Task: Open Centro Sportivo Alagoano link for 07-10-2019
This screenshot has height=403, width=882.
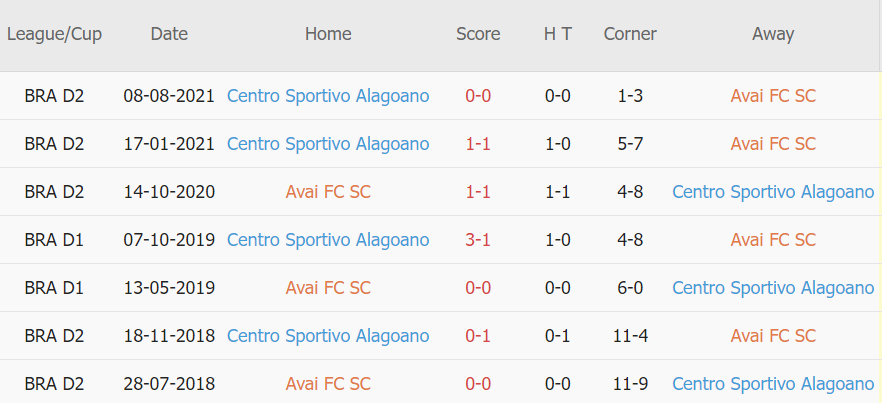Action: tap(328, 240)
